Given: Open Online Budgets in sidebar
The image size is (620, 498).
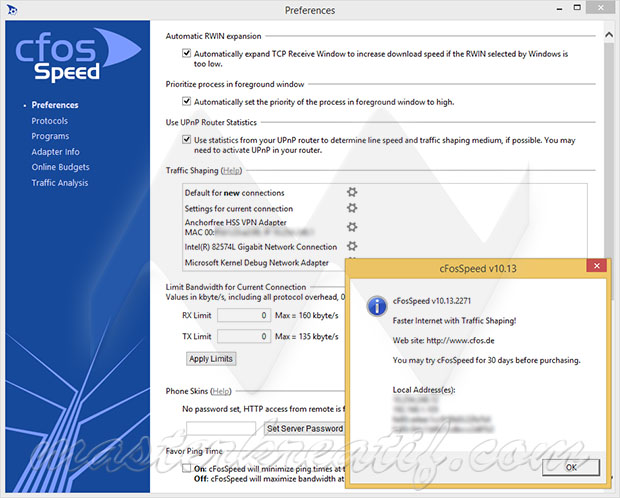Looking at the screenshot, I should [x=60, y=167].
